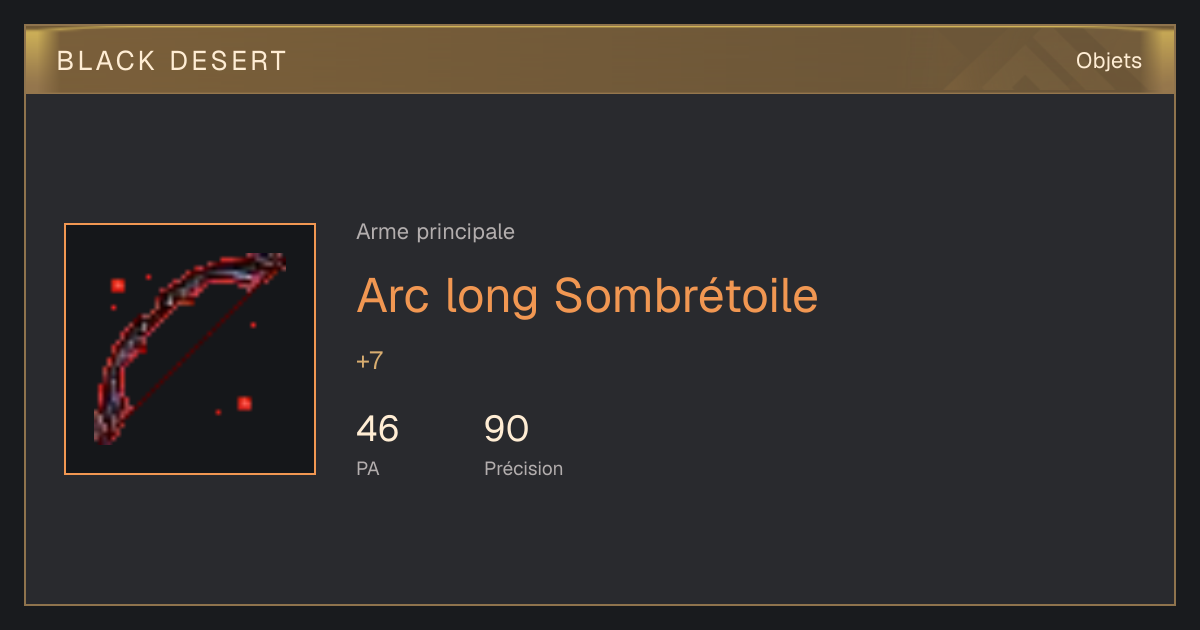Click the 46 attack value
Viewport: 1200px width, 630px height.
tap(378, 429)
